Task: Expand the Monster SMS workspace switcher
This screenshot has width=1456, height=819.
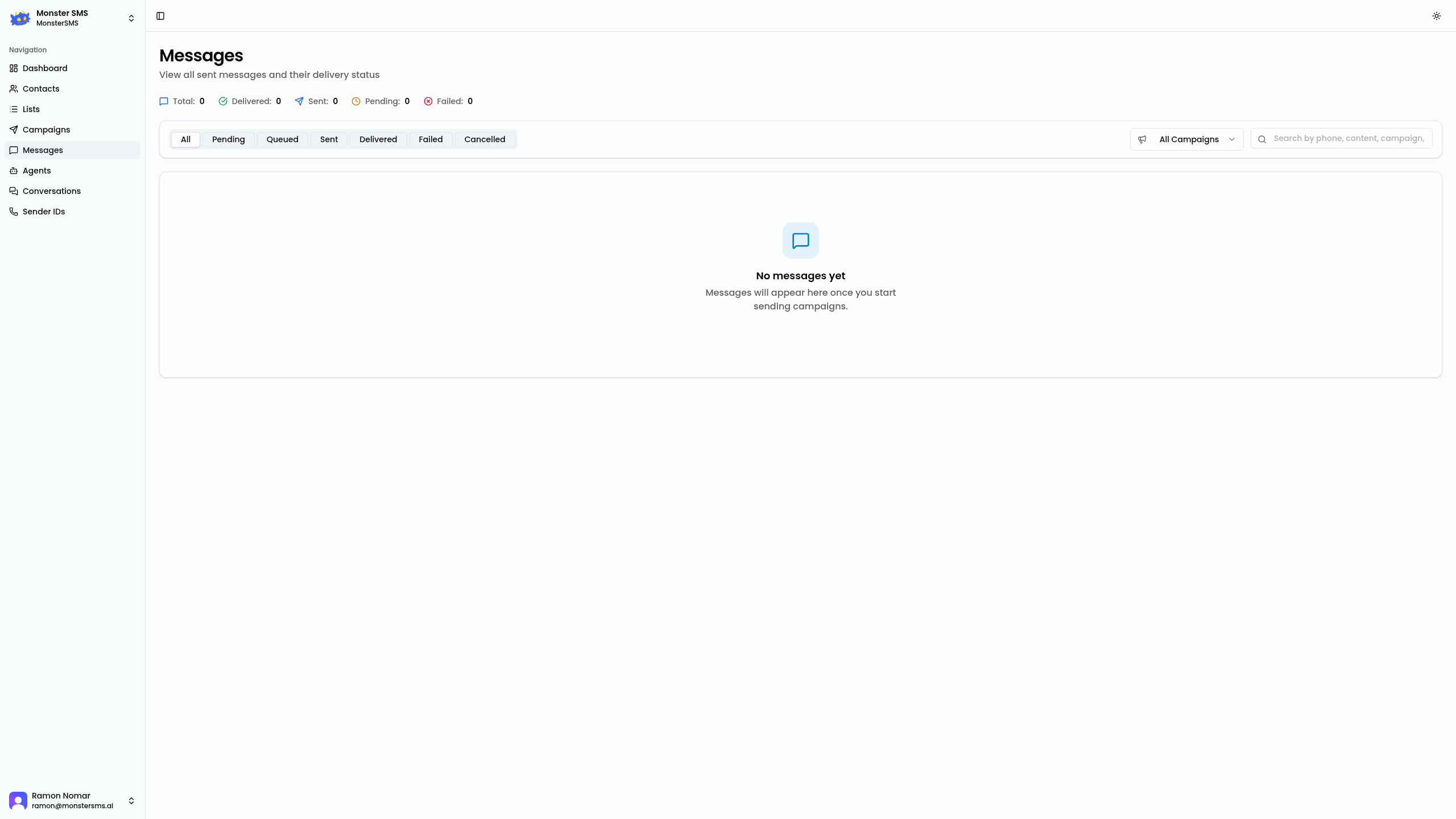Action: pos(131,18)
